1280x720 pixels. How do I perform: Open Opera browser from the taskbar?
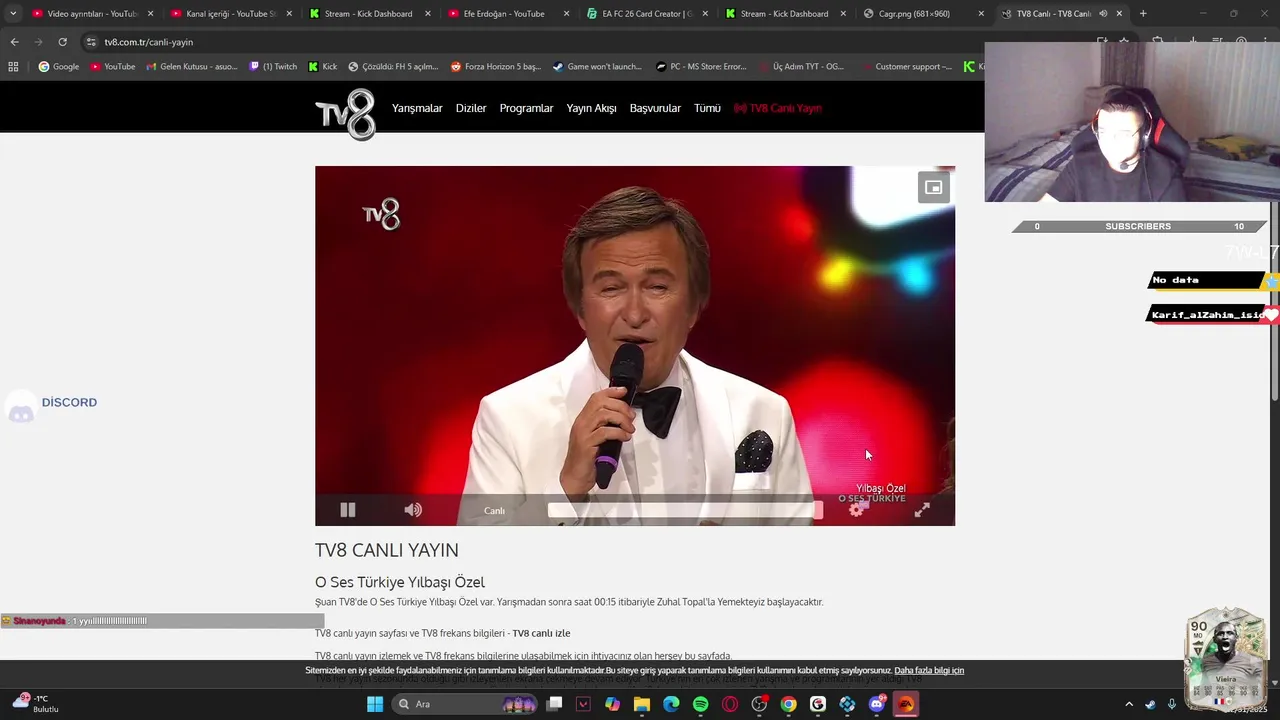pyautogui.click(x=730, y=704)
